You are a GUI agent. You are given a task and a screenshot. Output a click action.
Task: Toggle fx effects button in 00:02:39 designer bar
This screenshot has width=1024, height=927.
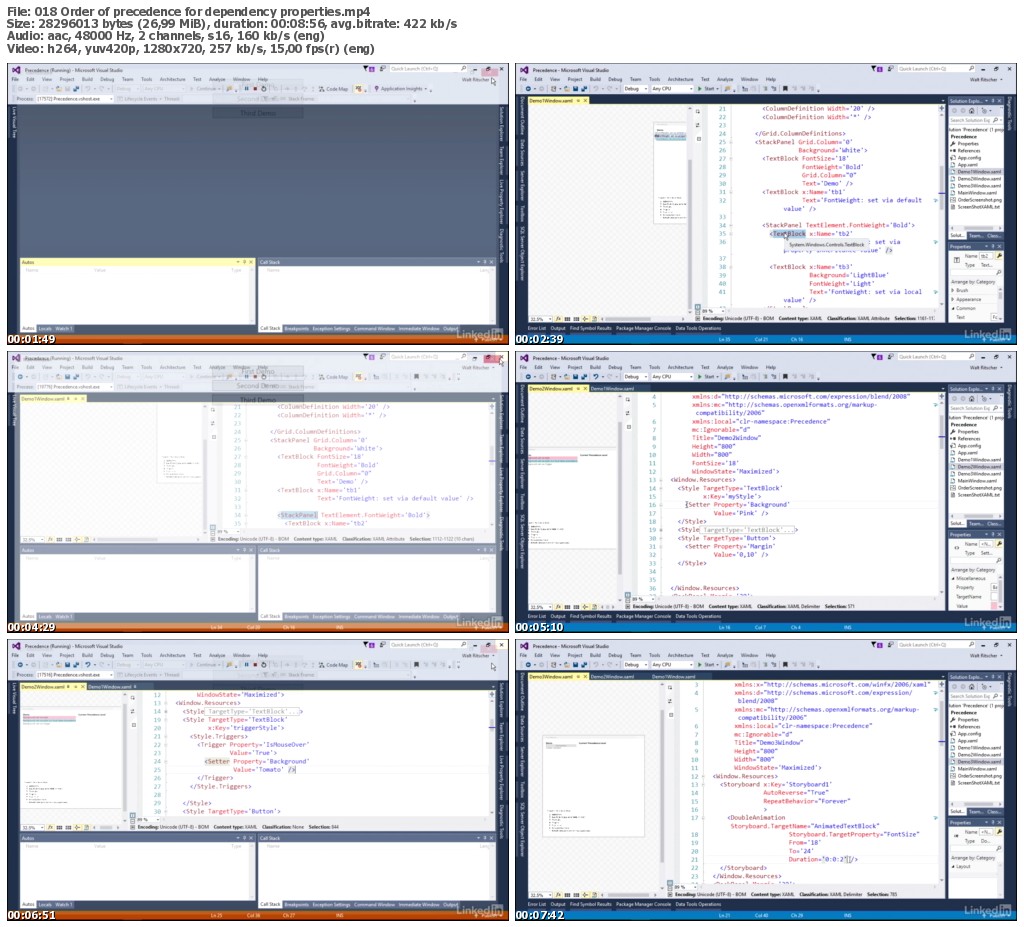click(558, 318)
